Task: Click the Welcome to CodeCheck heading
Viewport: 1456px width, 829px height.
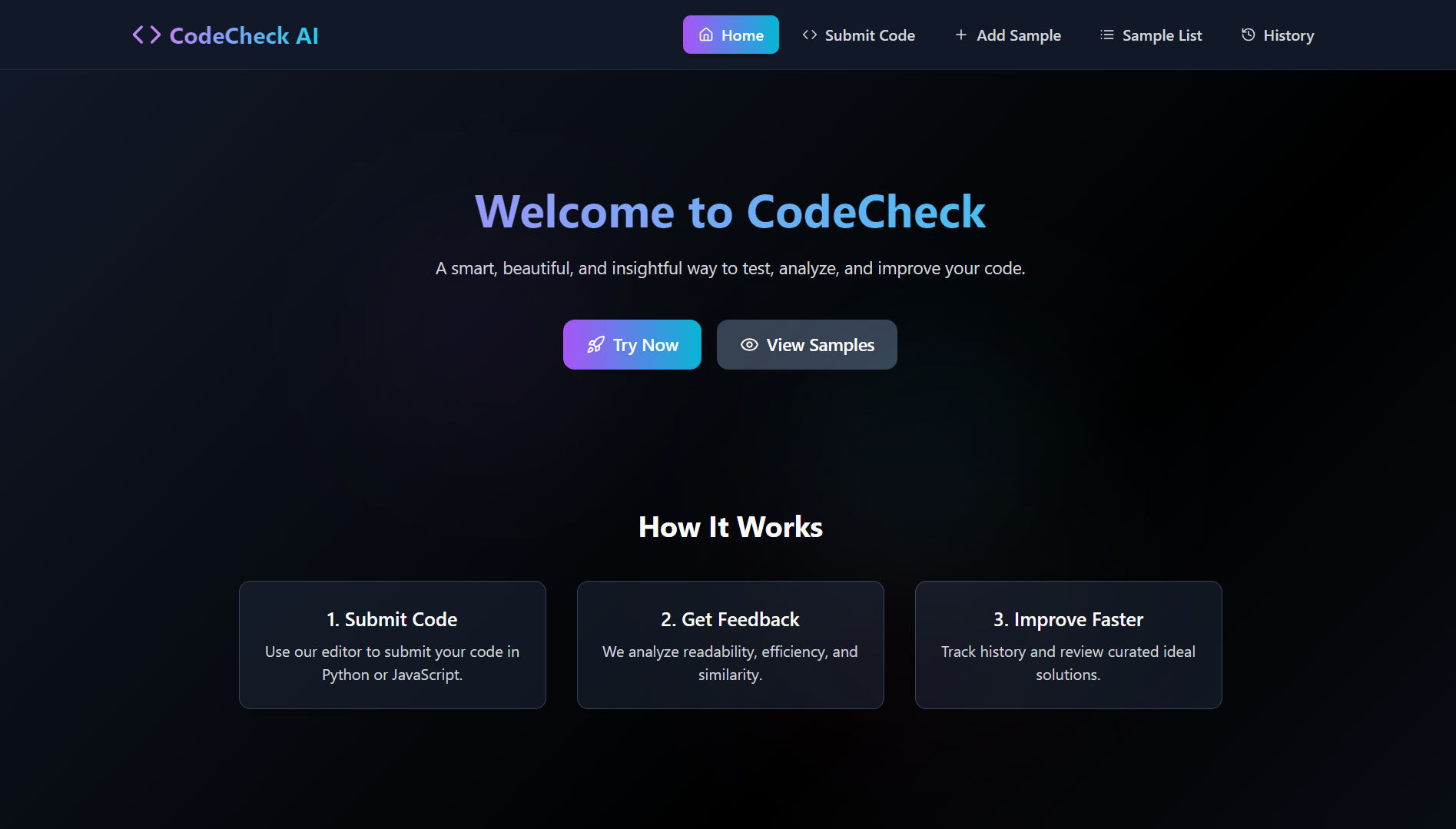Action: [730, 211]
